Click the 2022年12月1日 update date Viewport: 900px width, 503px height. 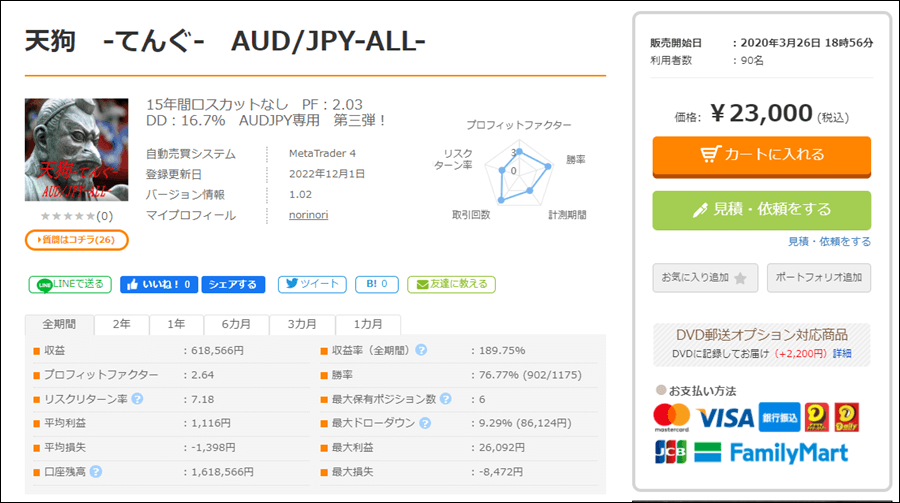click(327, 174)
